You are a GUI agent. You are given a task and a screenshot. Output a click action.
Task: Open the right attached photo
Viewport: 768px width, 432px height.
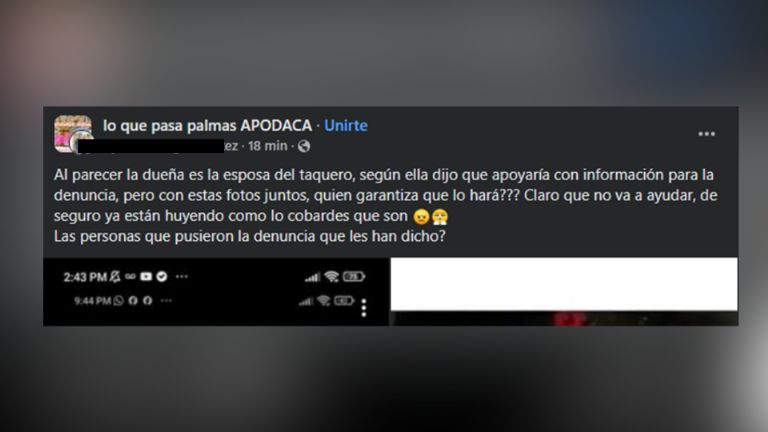pyautogui.click(x=564, y=291)
